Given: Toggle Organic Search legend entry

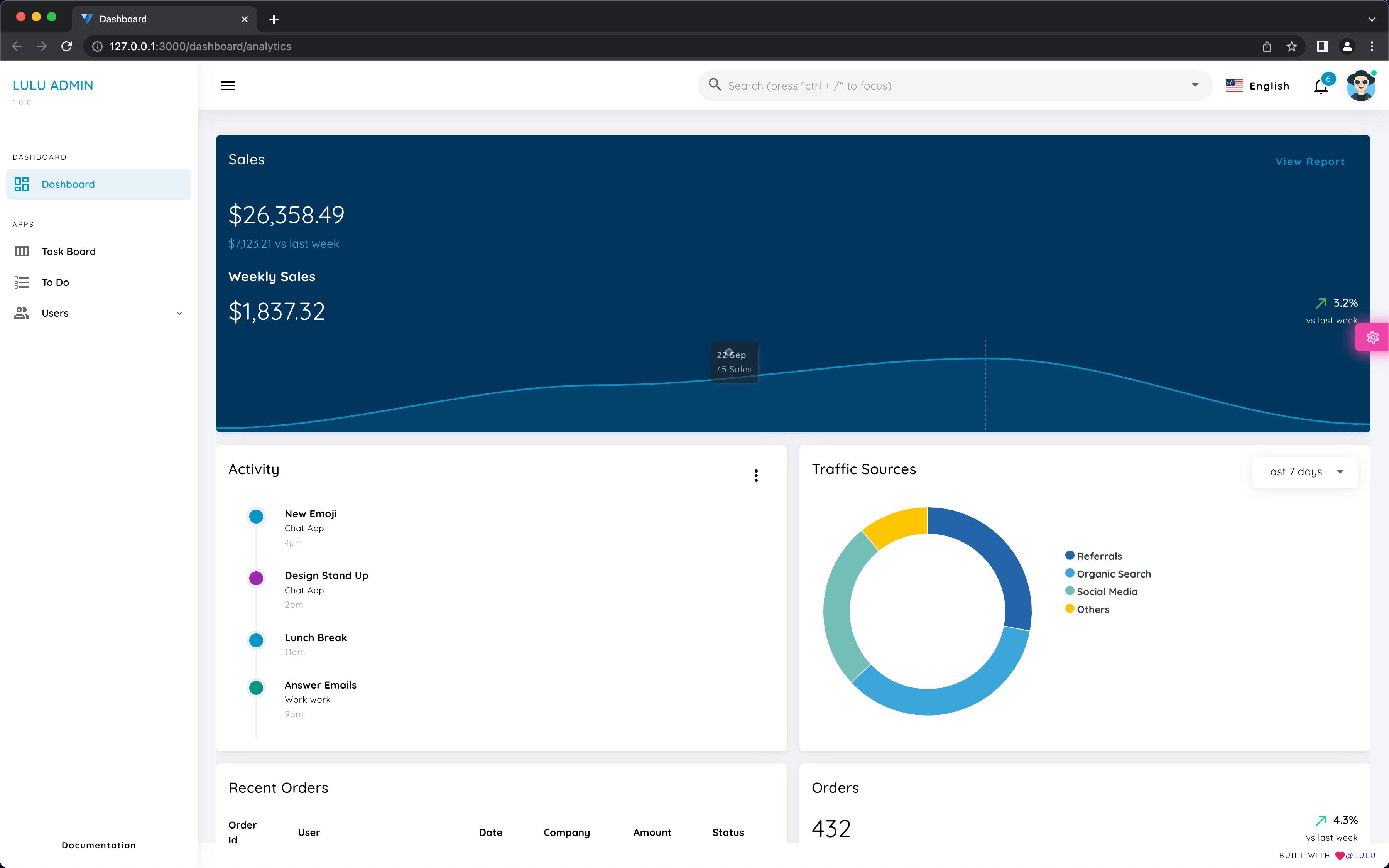Looking at the screenshot, I should coord(1113,574).
